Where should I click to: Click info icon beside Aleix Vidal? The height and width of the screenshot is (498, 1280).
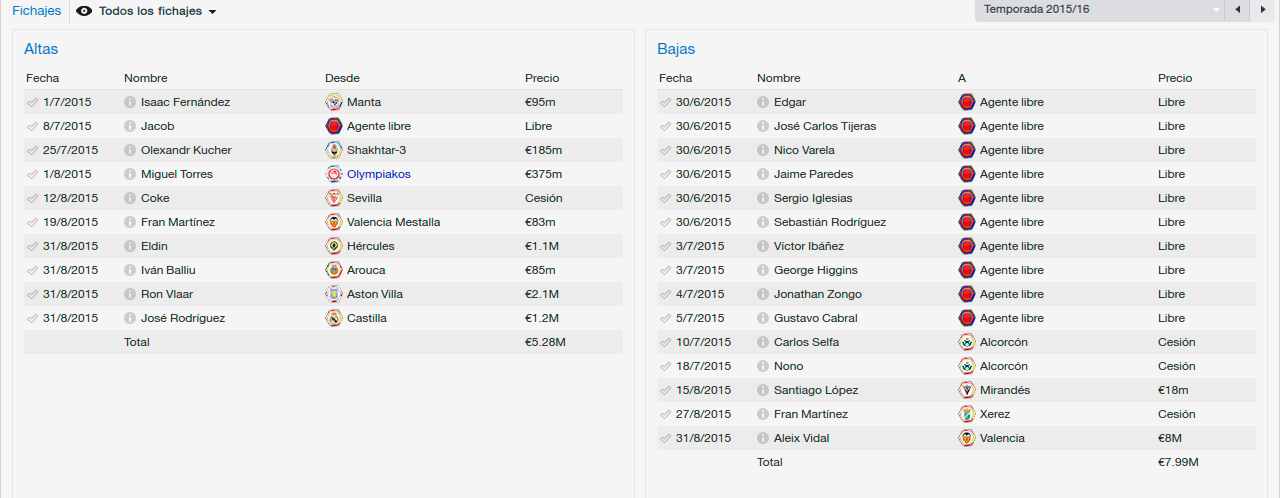point(763,438)
